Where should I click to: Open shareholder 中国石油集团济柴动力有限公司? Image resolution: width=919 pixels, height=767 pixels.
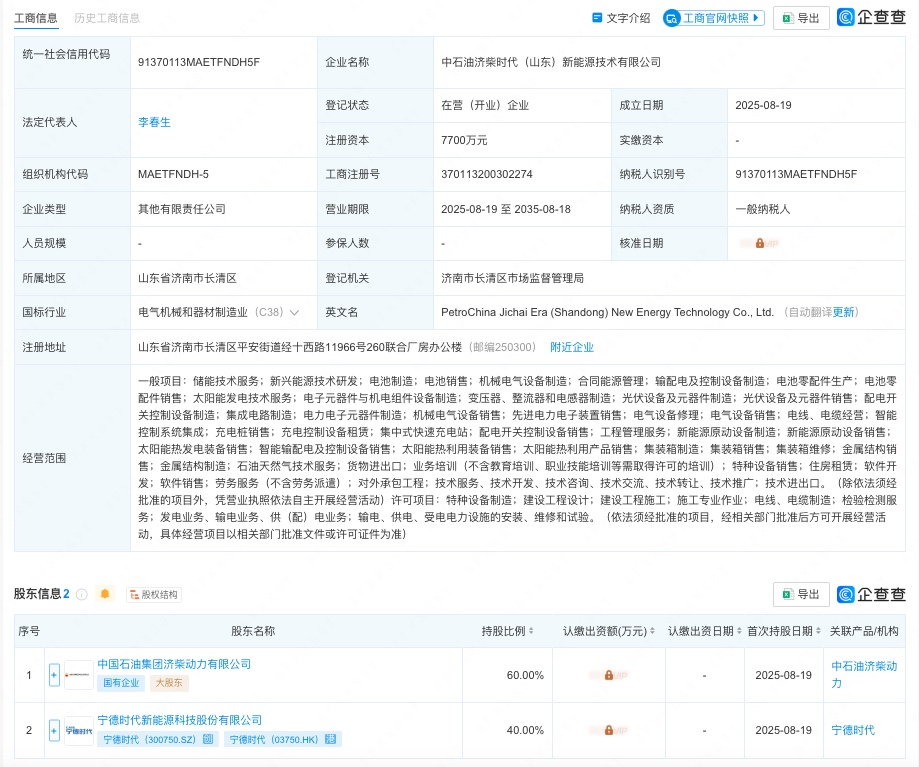point(174,664)
